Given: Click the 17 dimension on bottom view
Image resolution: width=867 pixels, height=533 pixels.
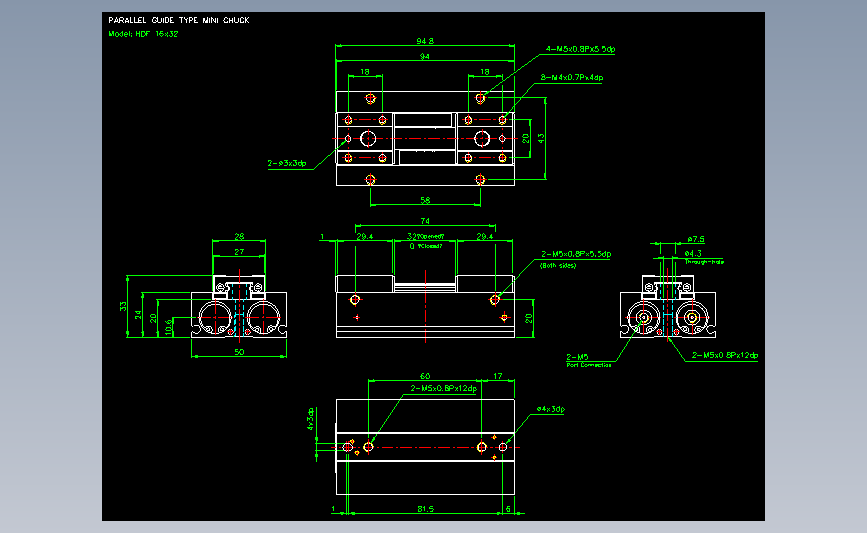Looking at the screenshot, I should [x=498, y=377].
